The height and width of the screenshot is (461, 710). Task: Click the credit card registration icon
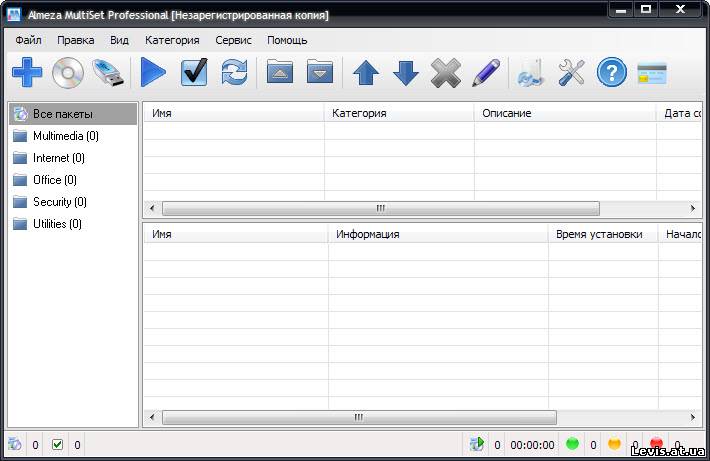[652, 73]
